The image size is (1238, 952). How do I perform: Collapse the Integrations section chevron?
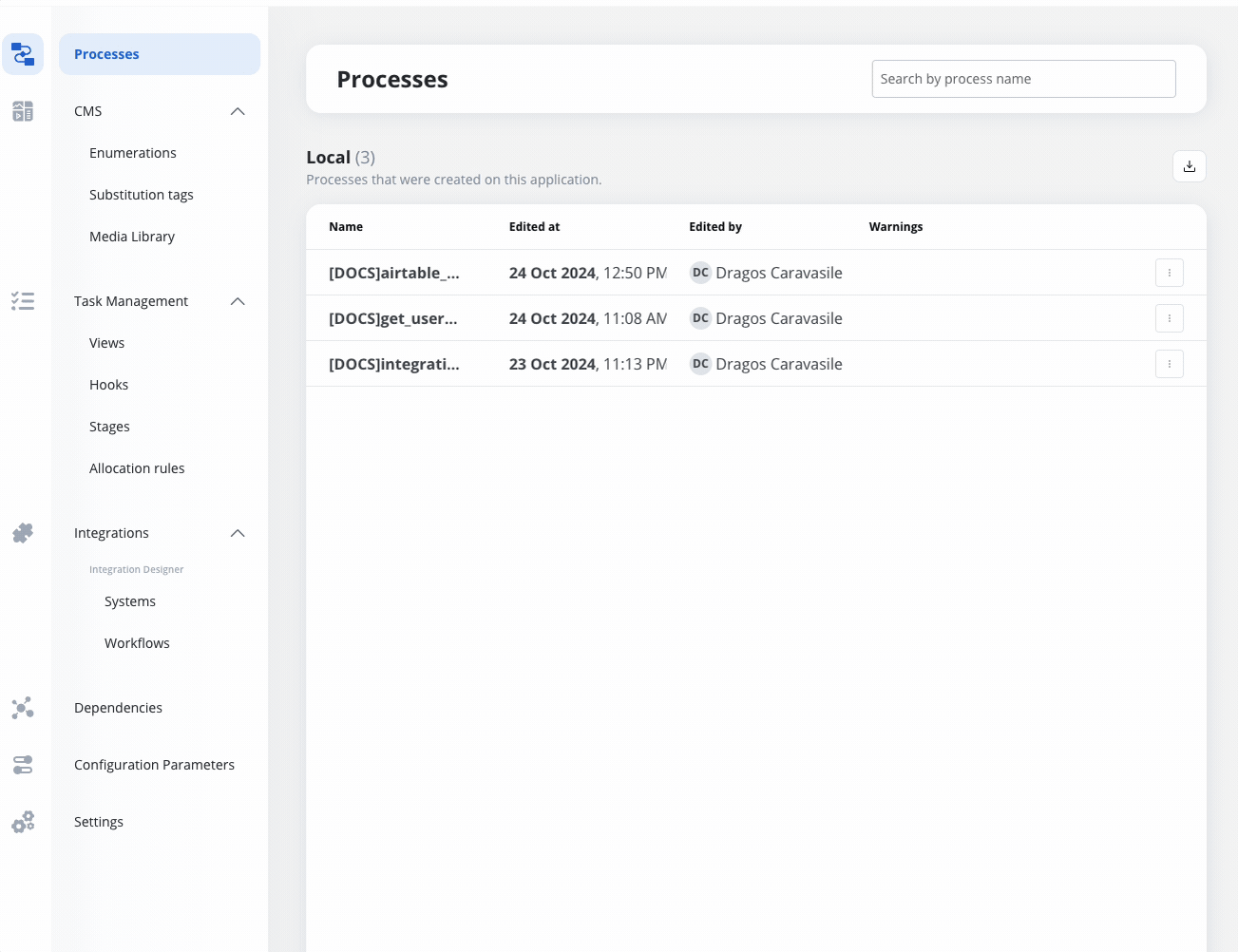coord(238,533)
